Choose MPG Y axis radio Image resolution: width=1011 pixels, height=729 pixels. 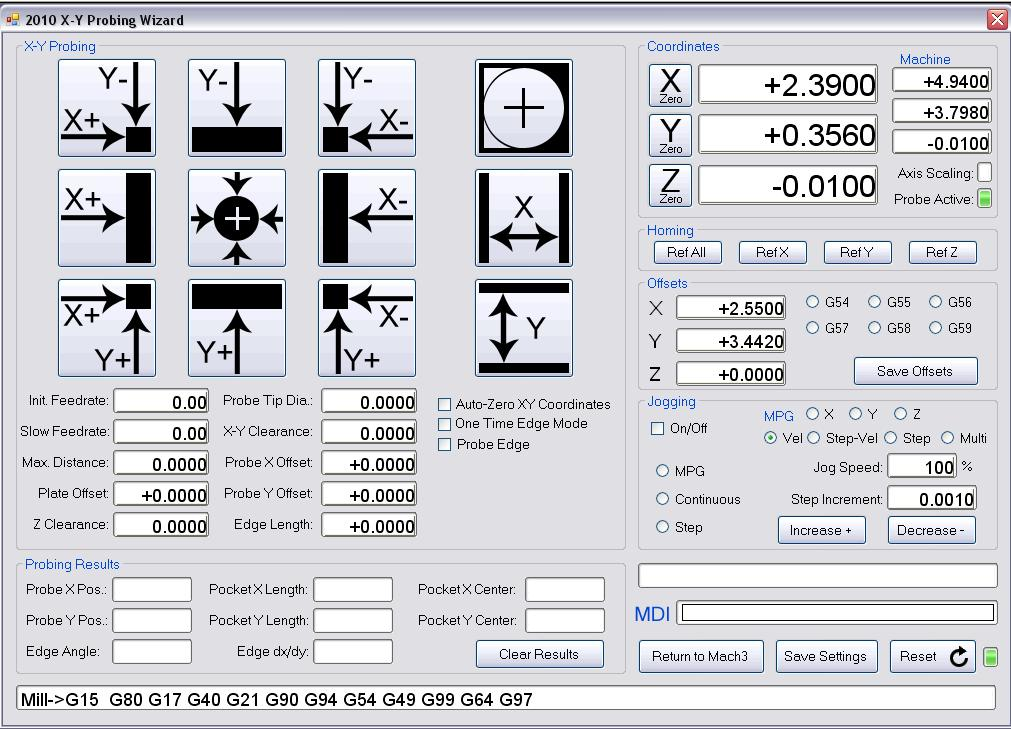coord(856,414)
